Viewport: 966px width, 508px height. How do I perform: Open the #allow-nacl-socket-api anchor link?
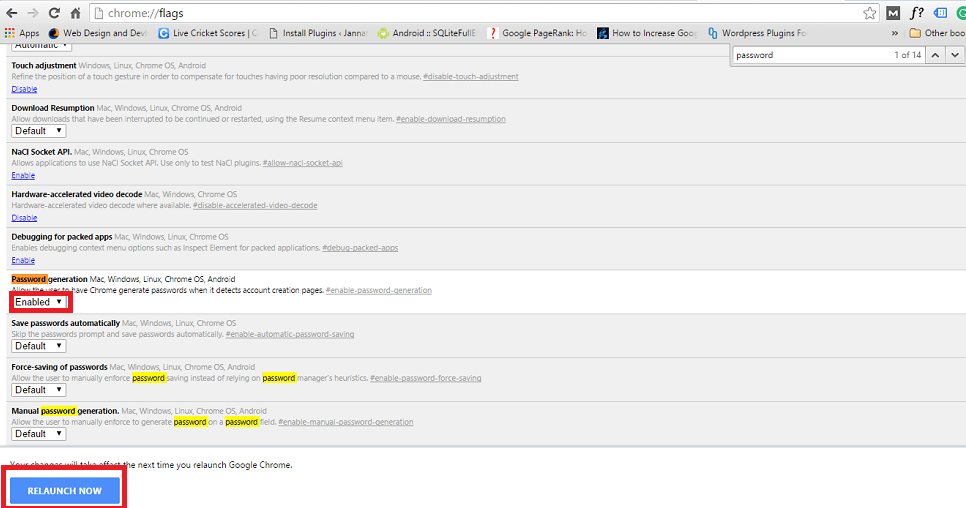[302, 163]
